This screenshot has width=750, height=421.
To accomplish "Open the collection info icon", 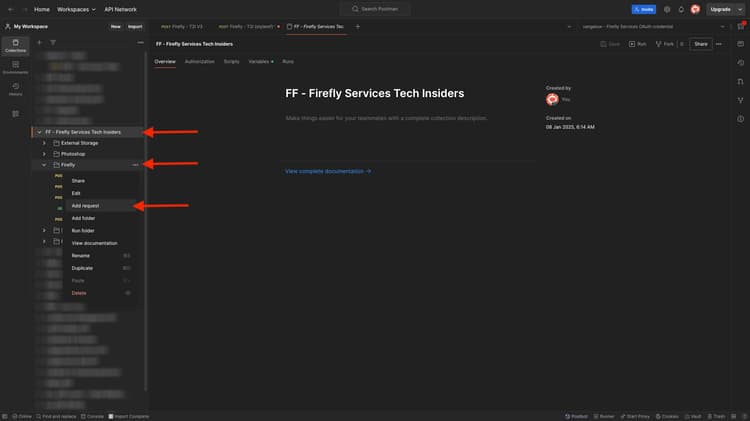I will coord(740,119).
